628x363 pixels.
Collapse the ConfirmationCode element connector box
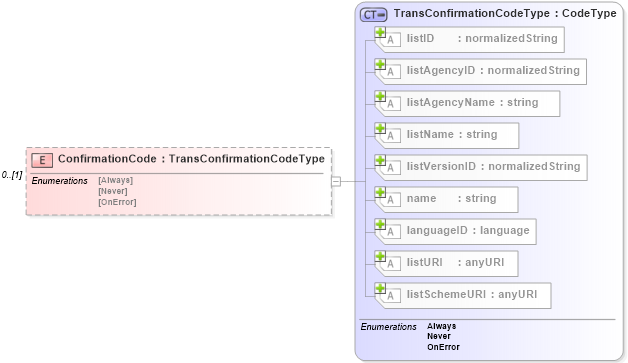pos(336,182)
